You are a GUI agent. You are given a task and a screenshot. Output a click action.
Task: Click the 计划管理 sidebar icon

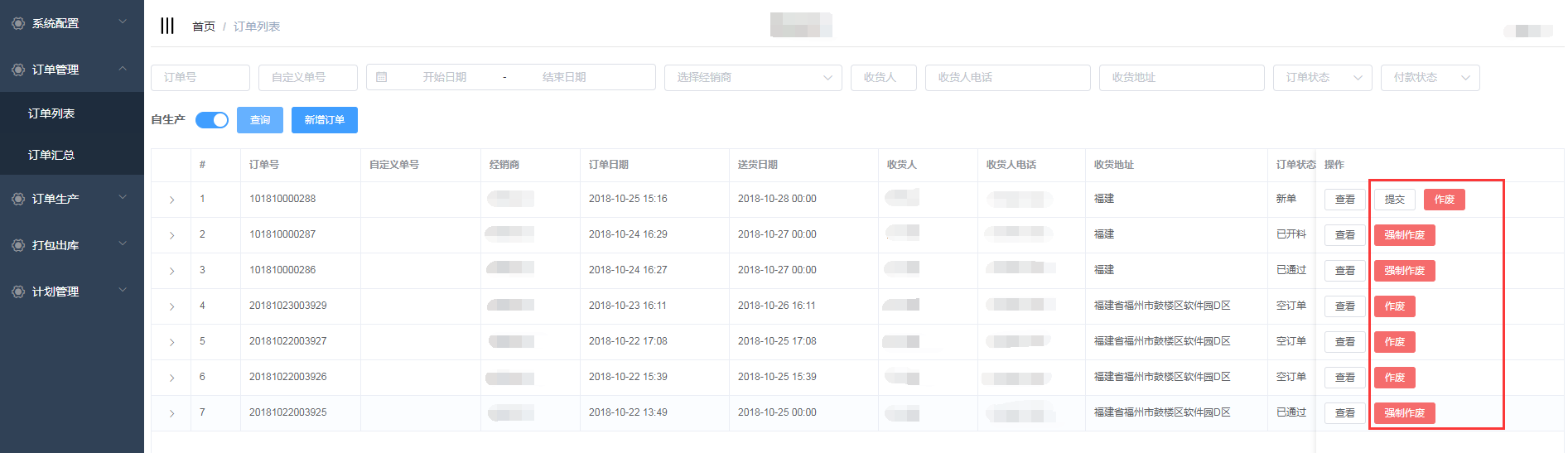[x=18, y=292]
